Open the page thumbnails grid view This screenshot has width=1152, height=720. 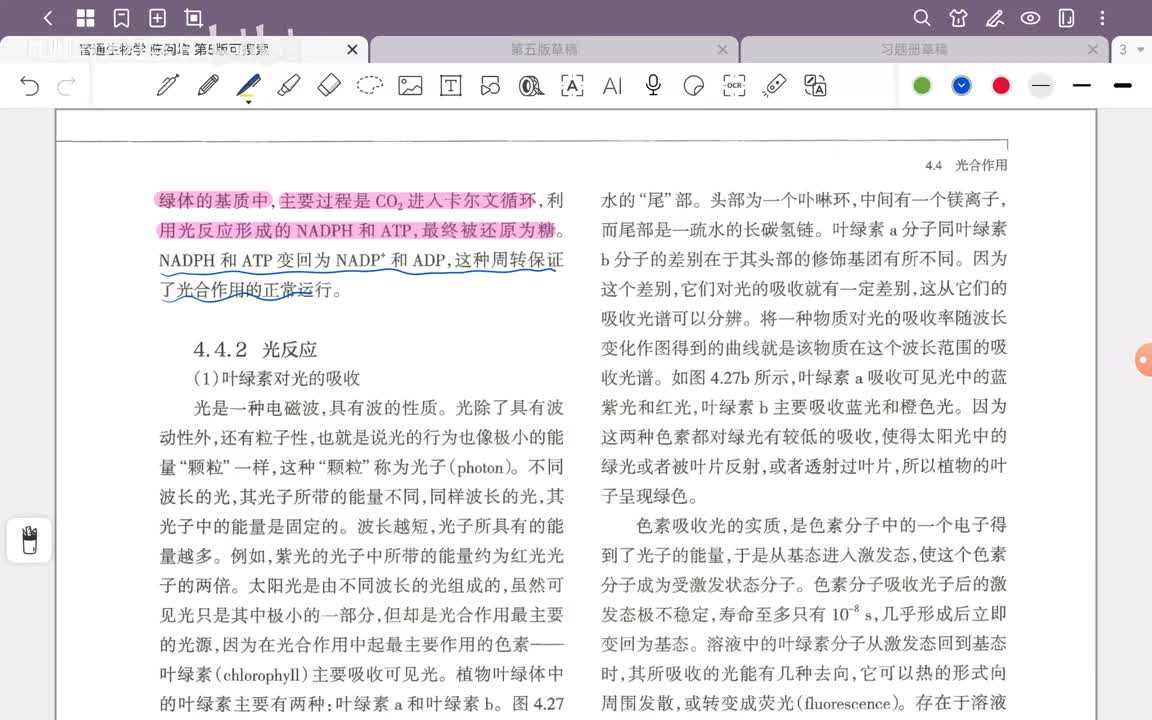(85, 18)
